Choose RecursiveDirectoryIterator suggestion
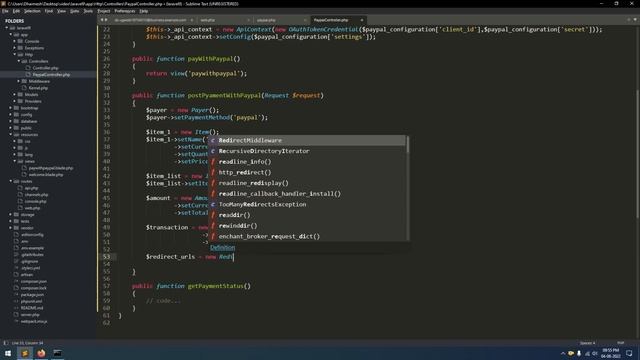This screenshot has width=640, height=360. 307,151
